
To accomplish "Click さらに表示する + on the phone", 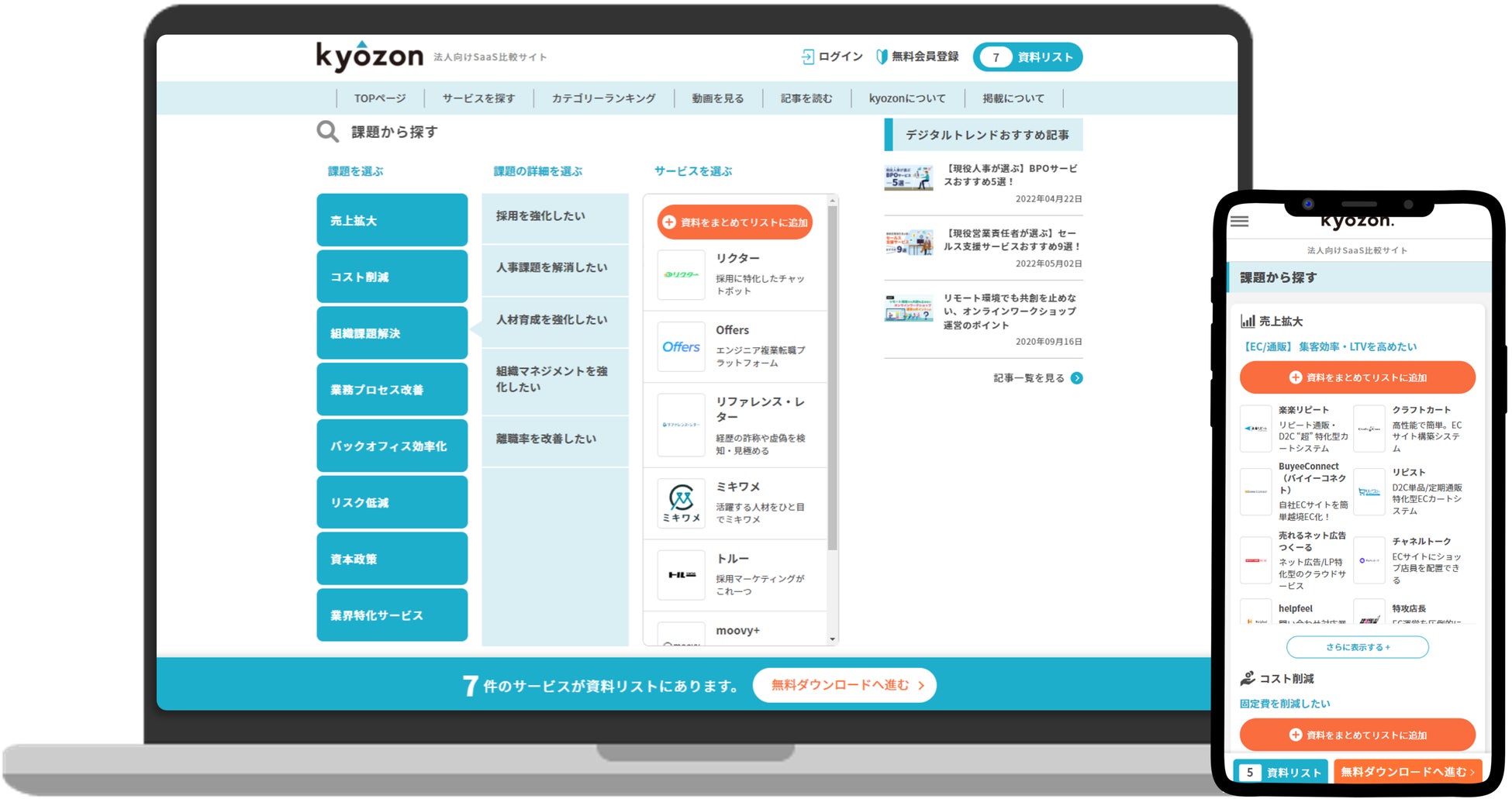I will 1358,647.
